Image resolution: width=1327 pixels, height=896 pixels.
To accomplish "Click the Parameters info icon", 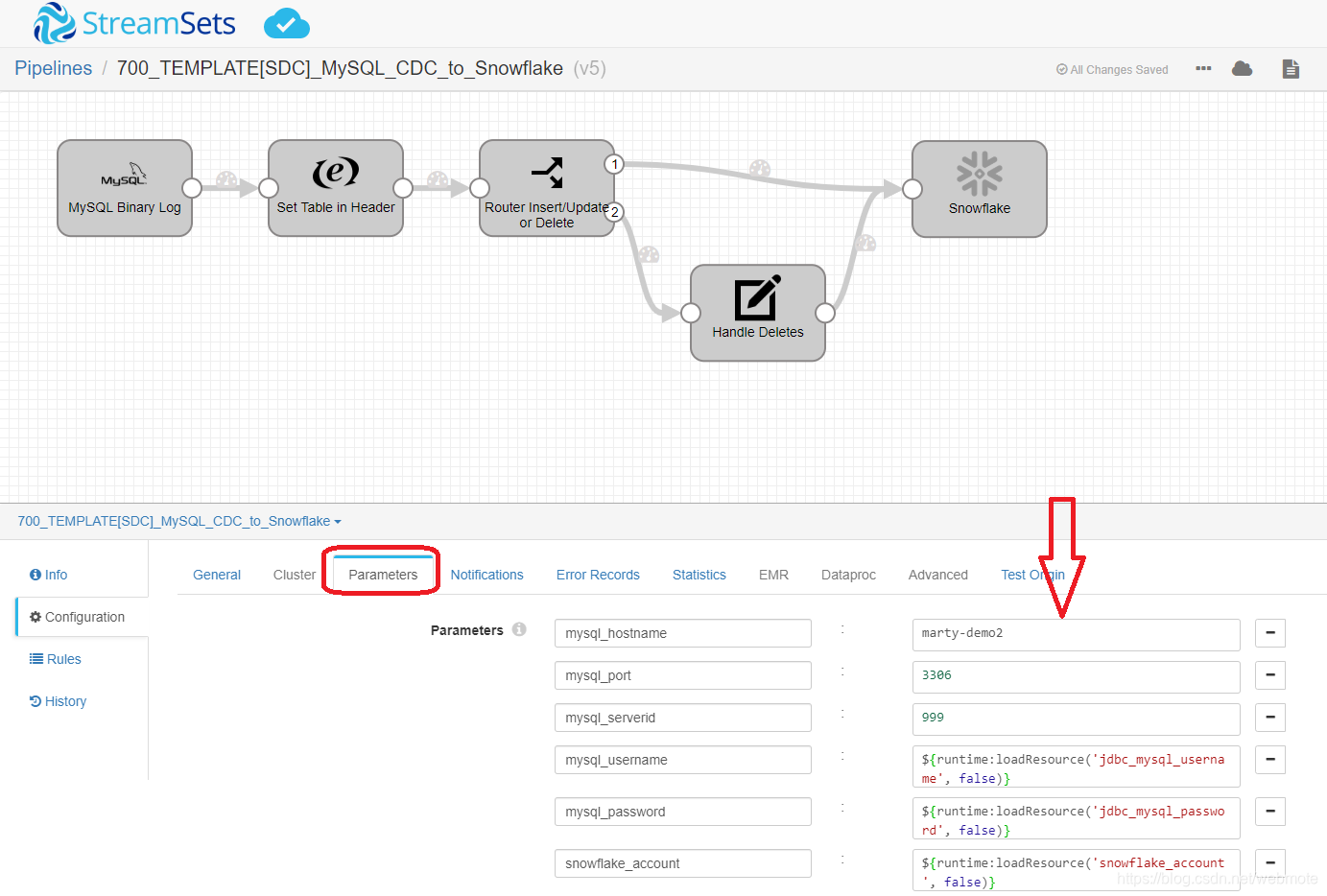I will coord(519,629).
